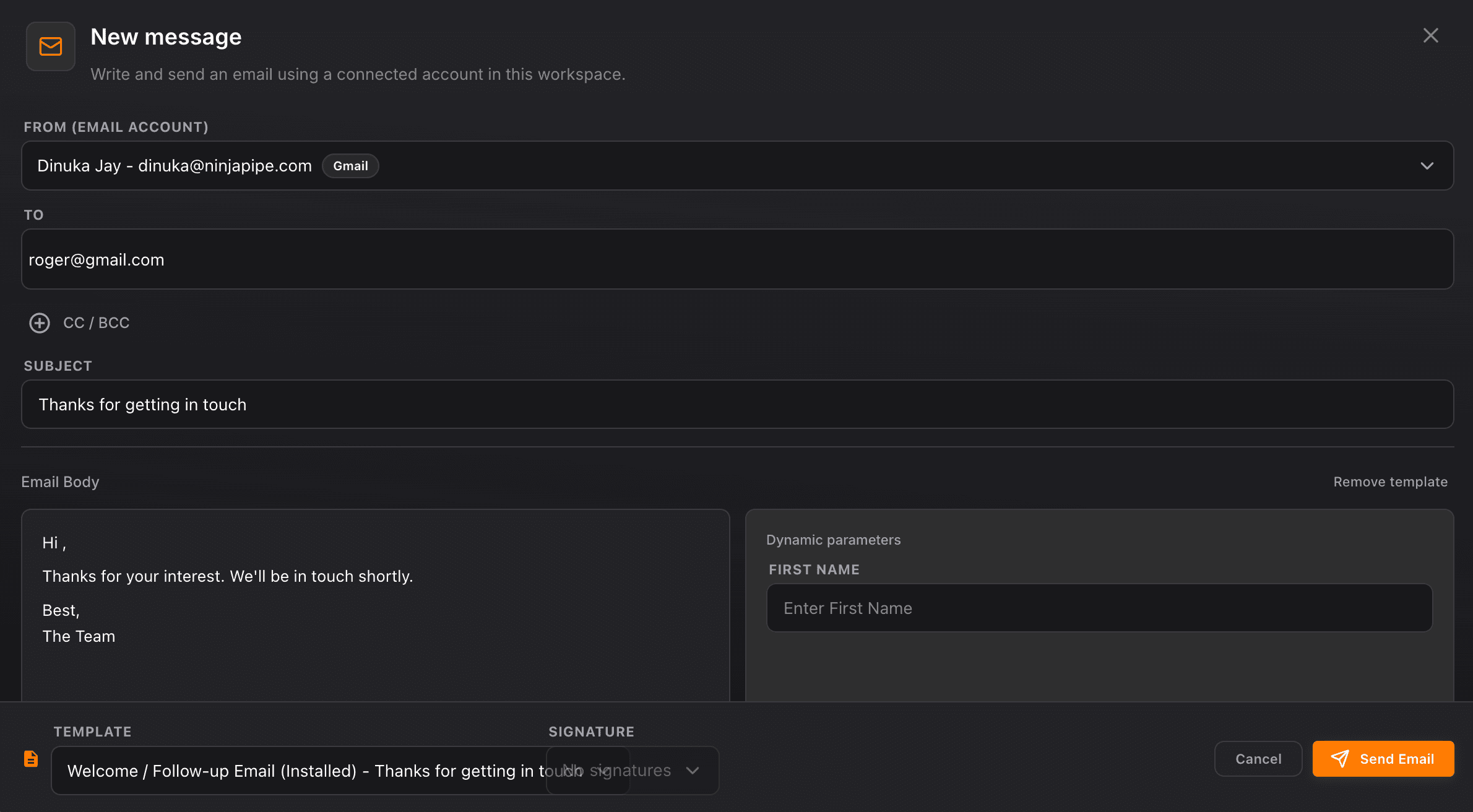Click the Remove template link

click(x=1390, y=482)
